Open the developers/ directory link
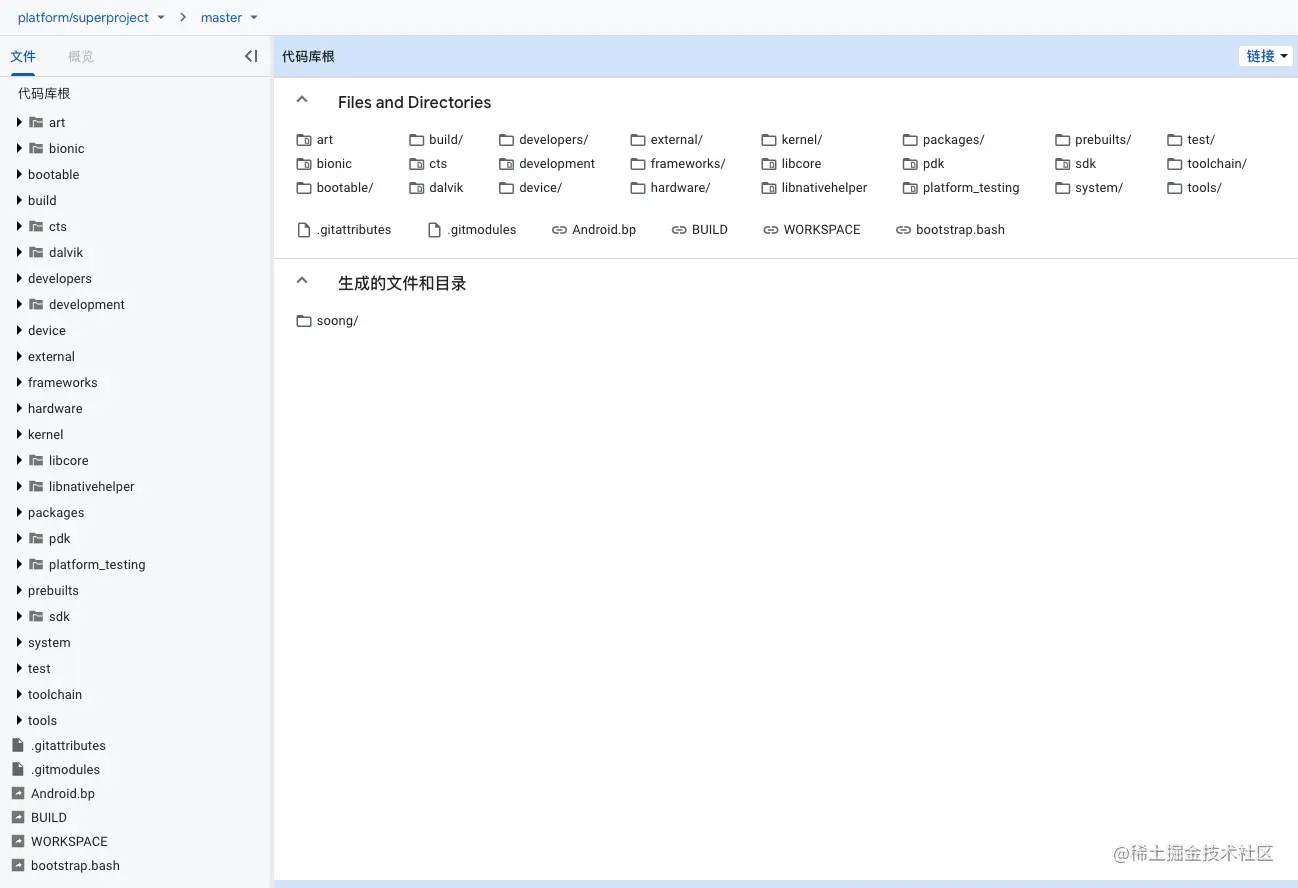Viewport: 1298px width, 888px height. (554, 140)
